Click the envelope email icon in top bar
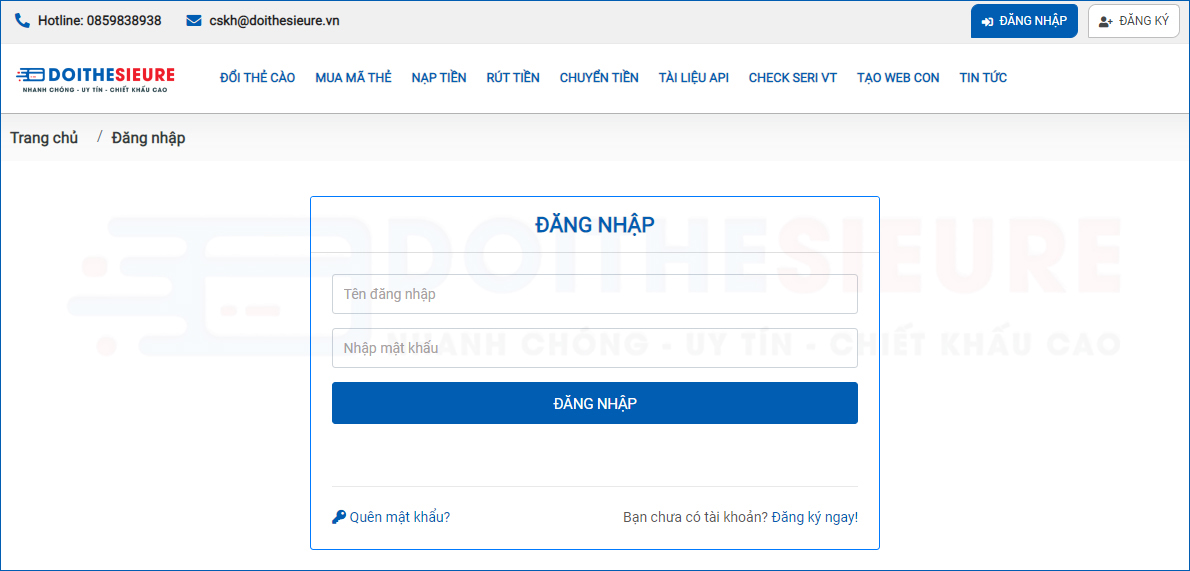Screen dimensions: 1190x571 (194, 21)
